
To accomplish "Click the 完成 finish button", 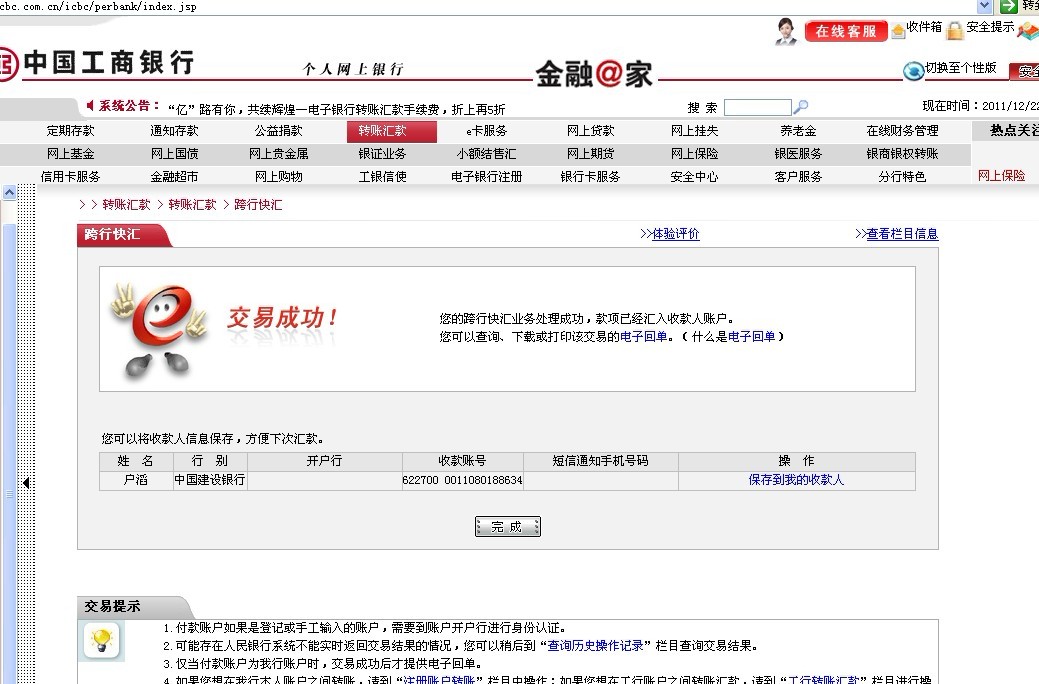I will tap(507, 525).
